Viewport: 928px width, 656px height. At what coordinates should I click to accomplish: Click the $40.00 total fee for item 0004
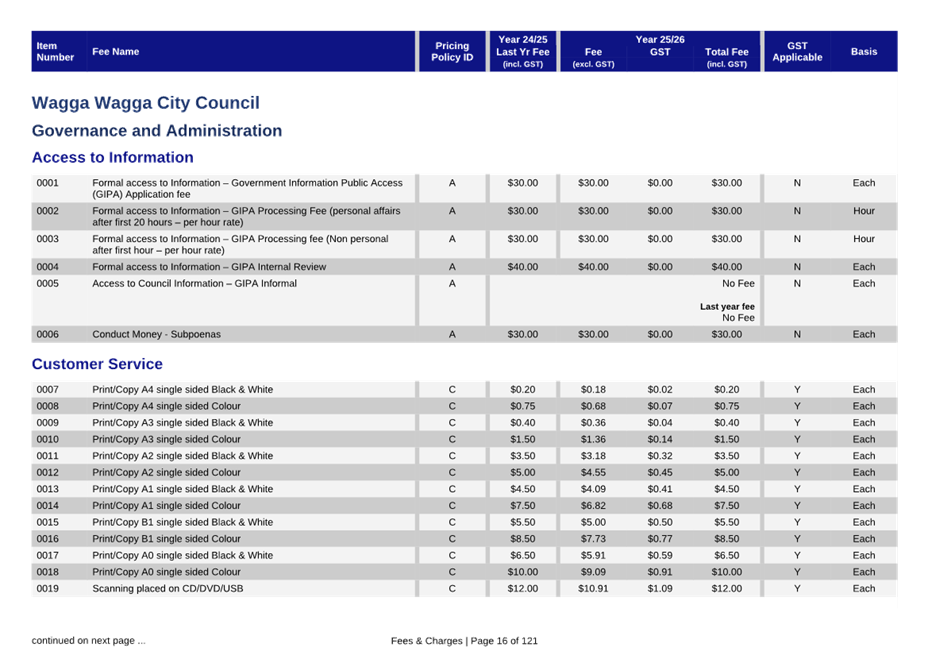(x=727, y=267)
